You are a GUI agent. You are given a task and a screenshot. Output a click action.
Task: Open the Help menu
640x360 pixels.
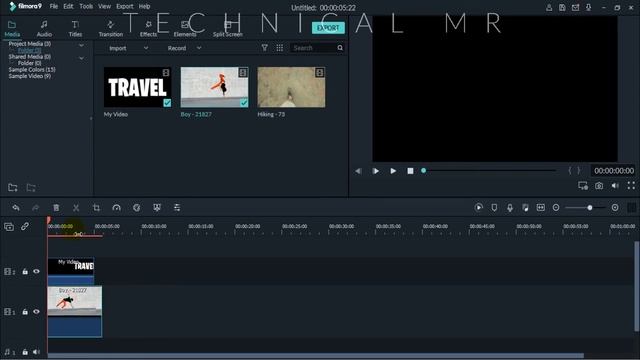[x=144, y=7]
